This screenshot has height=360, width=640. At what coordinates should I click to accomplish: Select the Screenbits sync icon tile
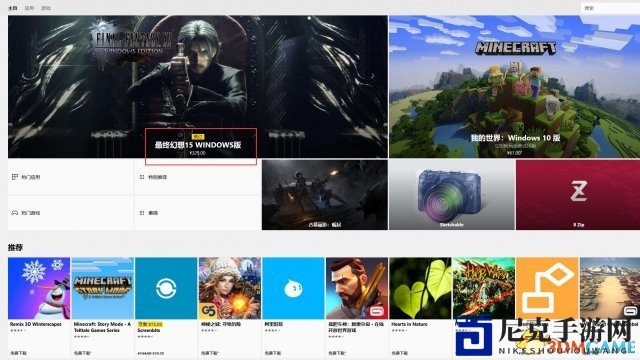click(x=166, y=288)
